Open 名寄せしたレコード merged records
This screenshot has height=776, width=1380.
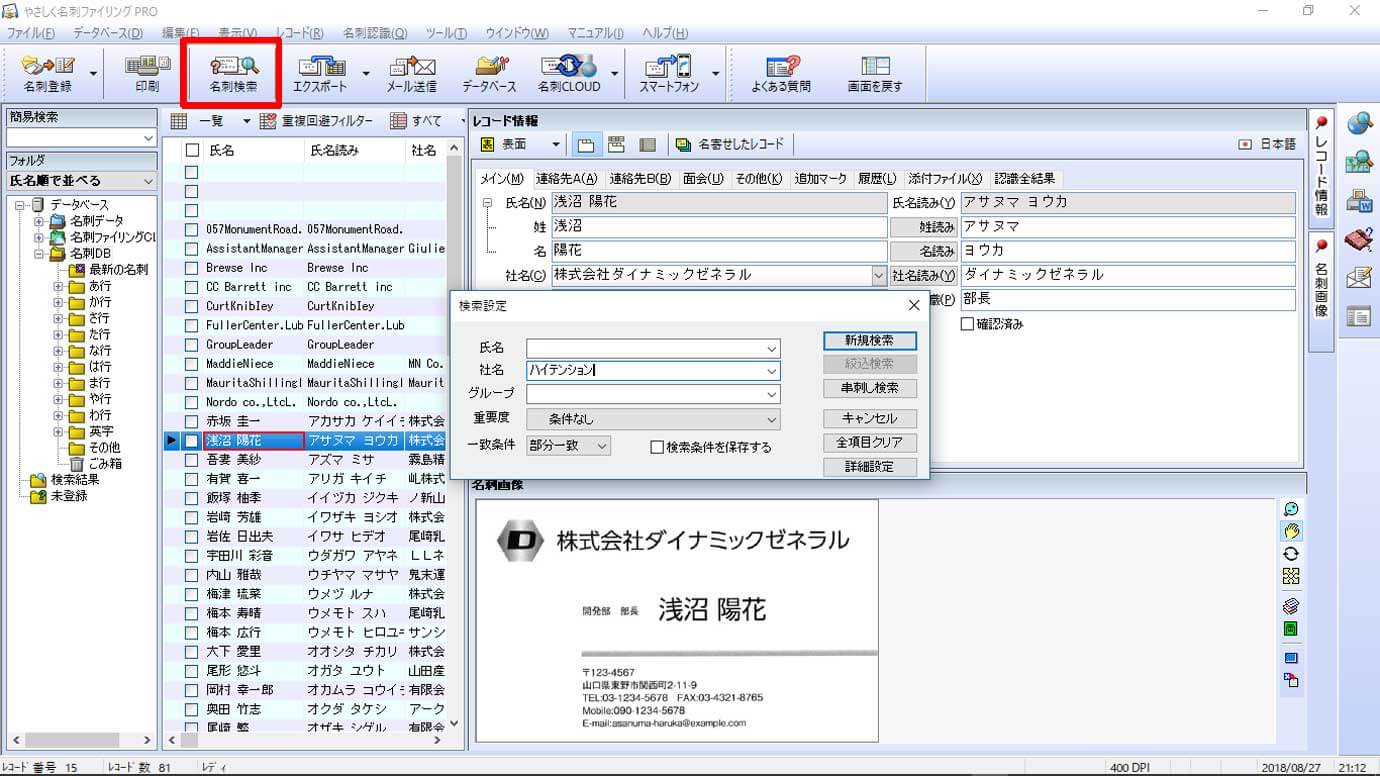[730, 144]
